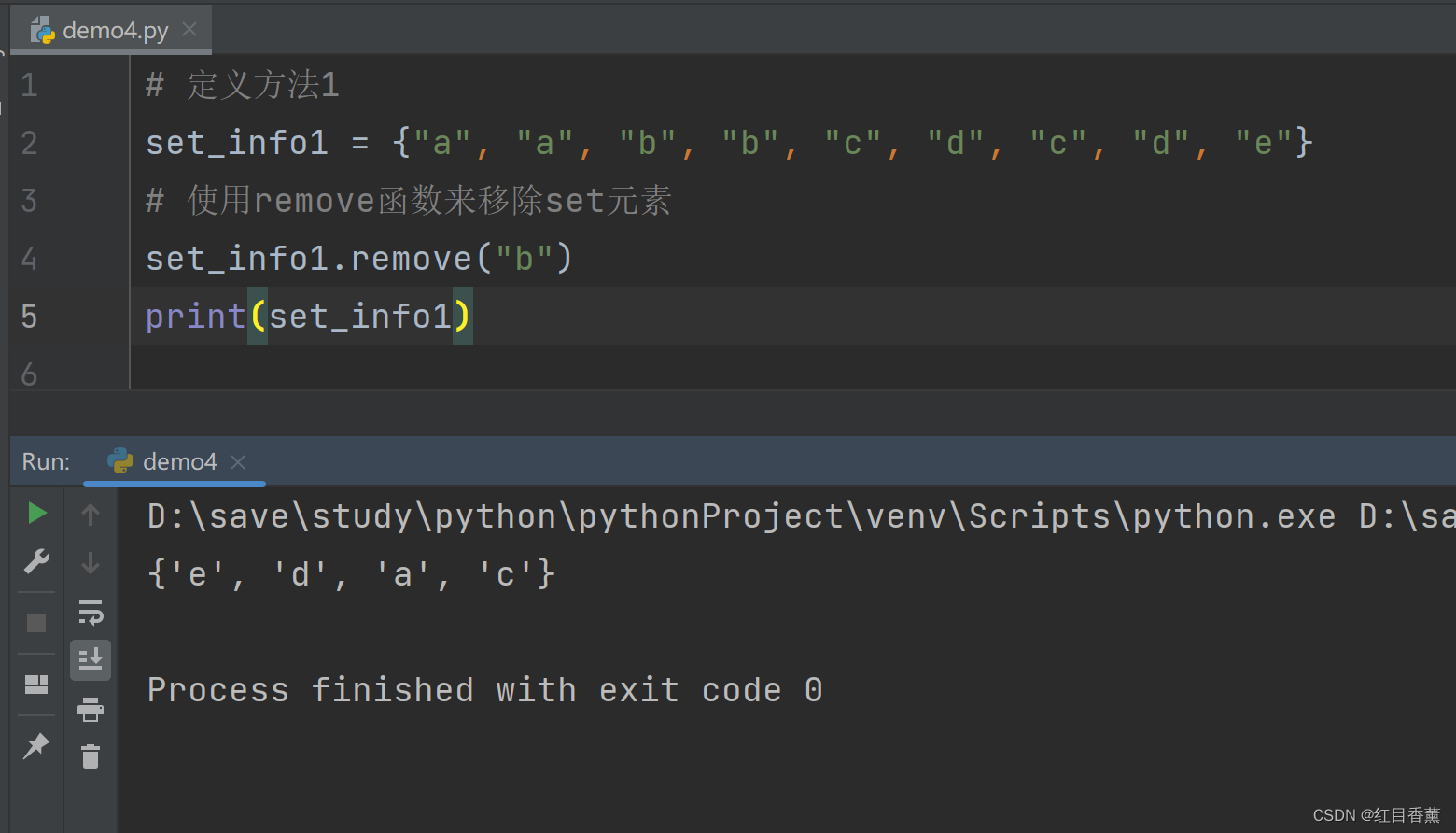This screenshot has height=833, width=1456.
Task: Click the restore layout icon
Action: pyautogui.click(x=36, y=685)
